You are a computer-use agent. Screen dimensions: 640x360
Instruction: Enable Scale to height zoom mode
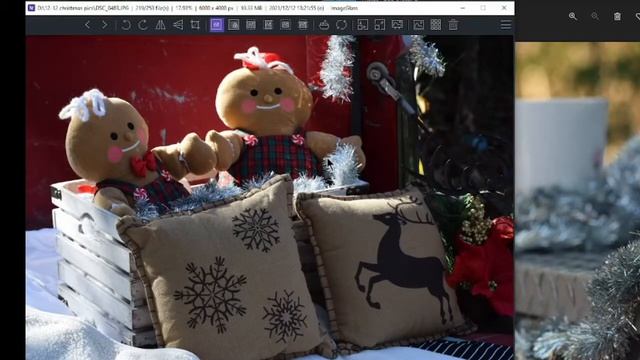pyautogui.click(x=268, y=25)
